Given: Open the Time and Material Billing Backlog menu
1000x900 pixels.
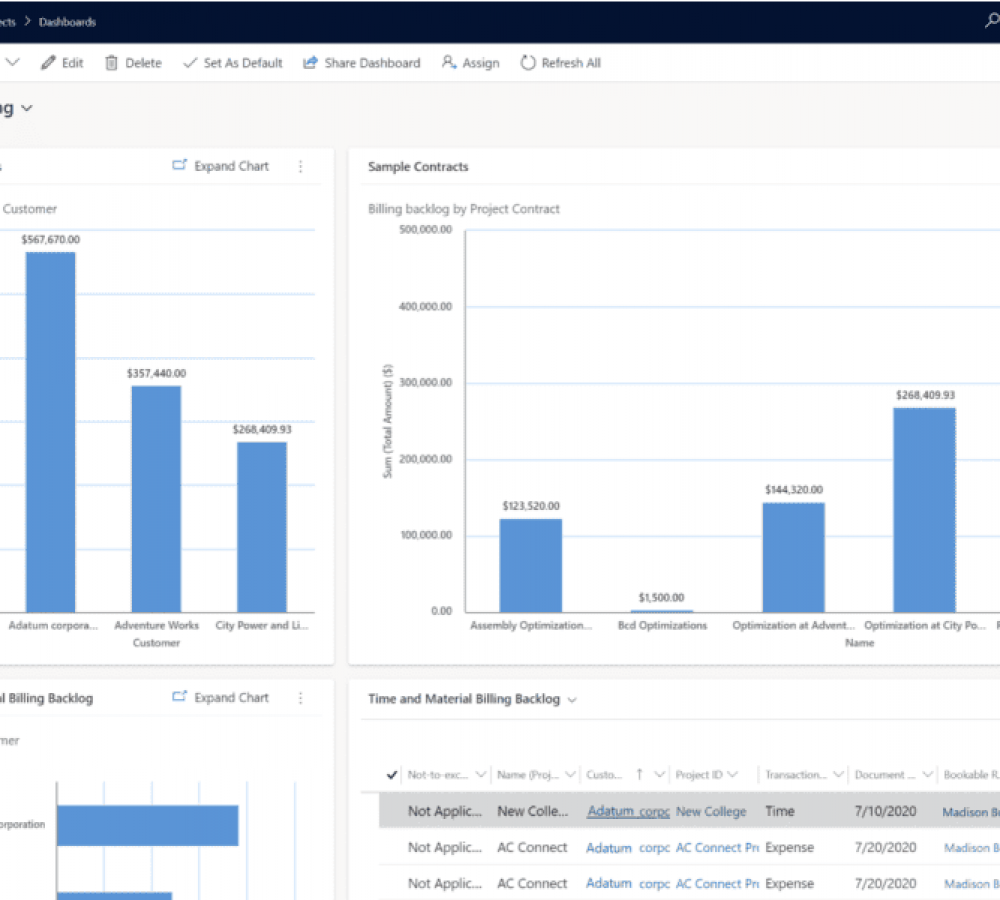Looking at the screenshot, I should (570, 699).
